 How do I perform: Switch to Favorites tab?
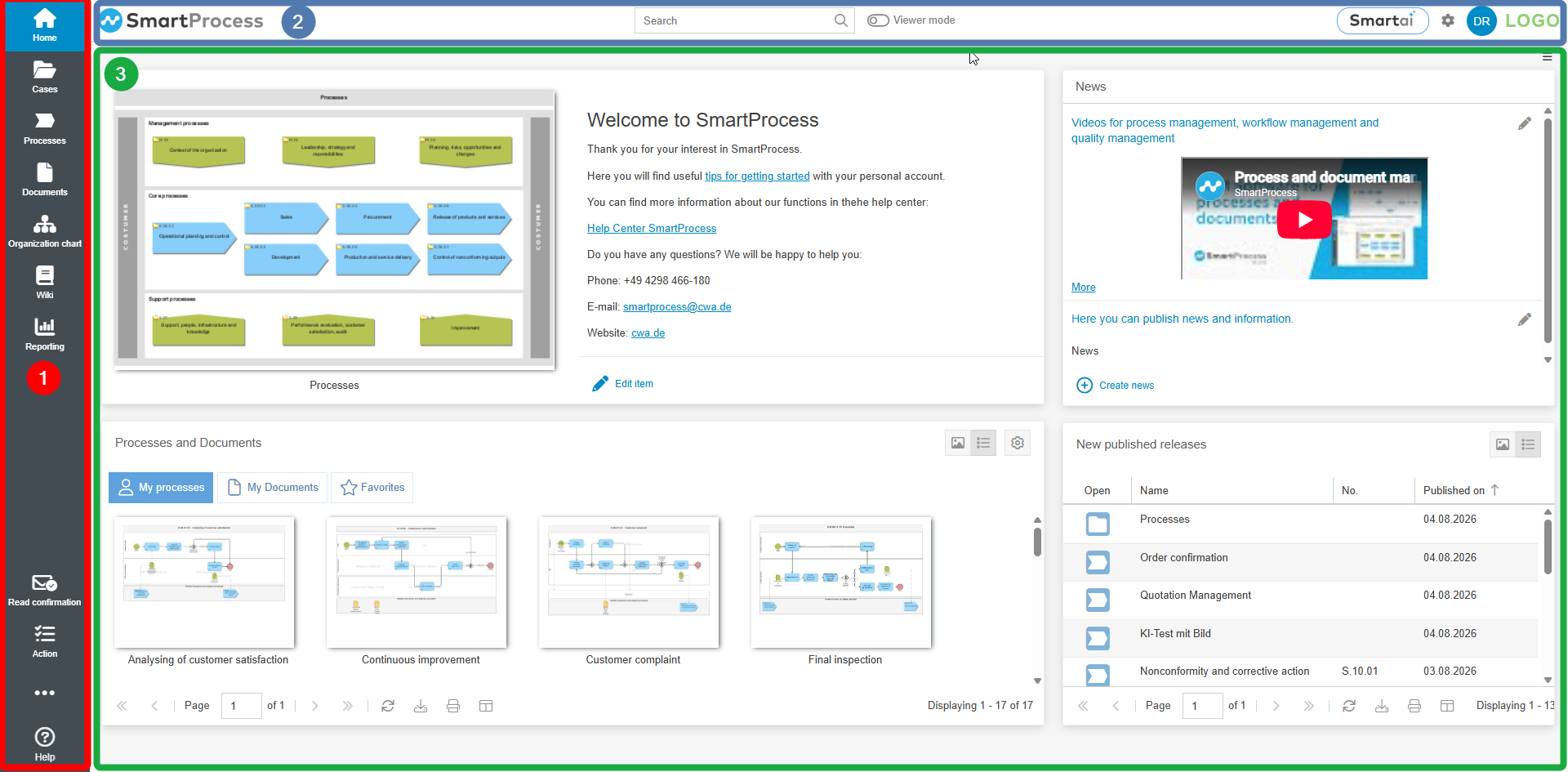372,488
